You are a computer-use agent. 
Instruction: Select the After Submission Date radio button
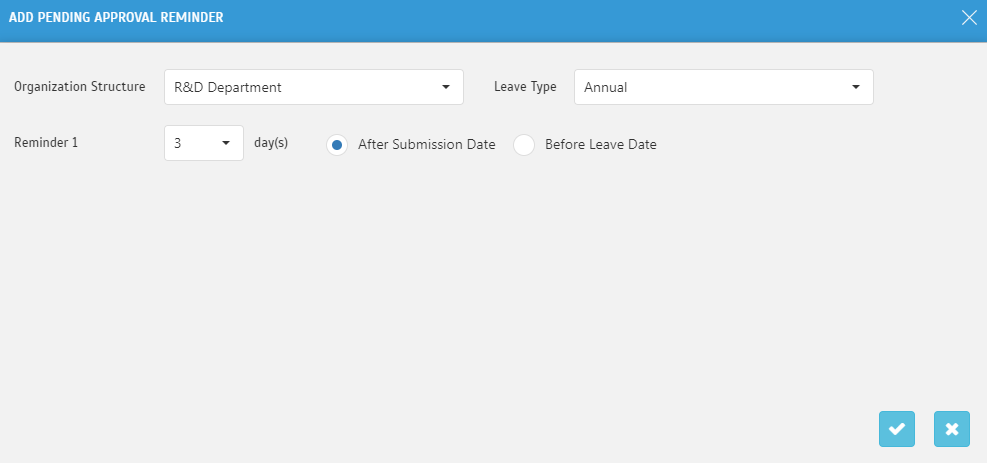pos(337,145)
